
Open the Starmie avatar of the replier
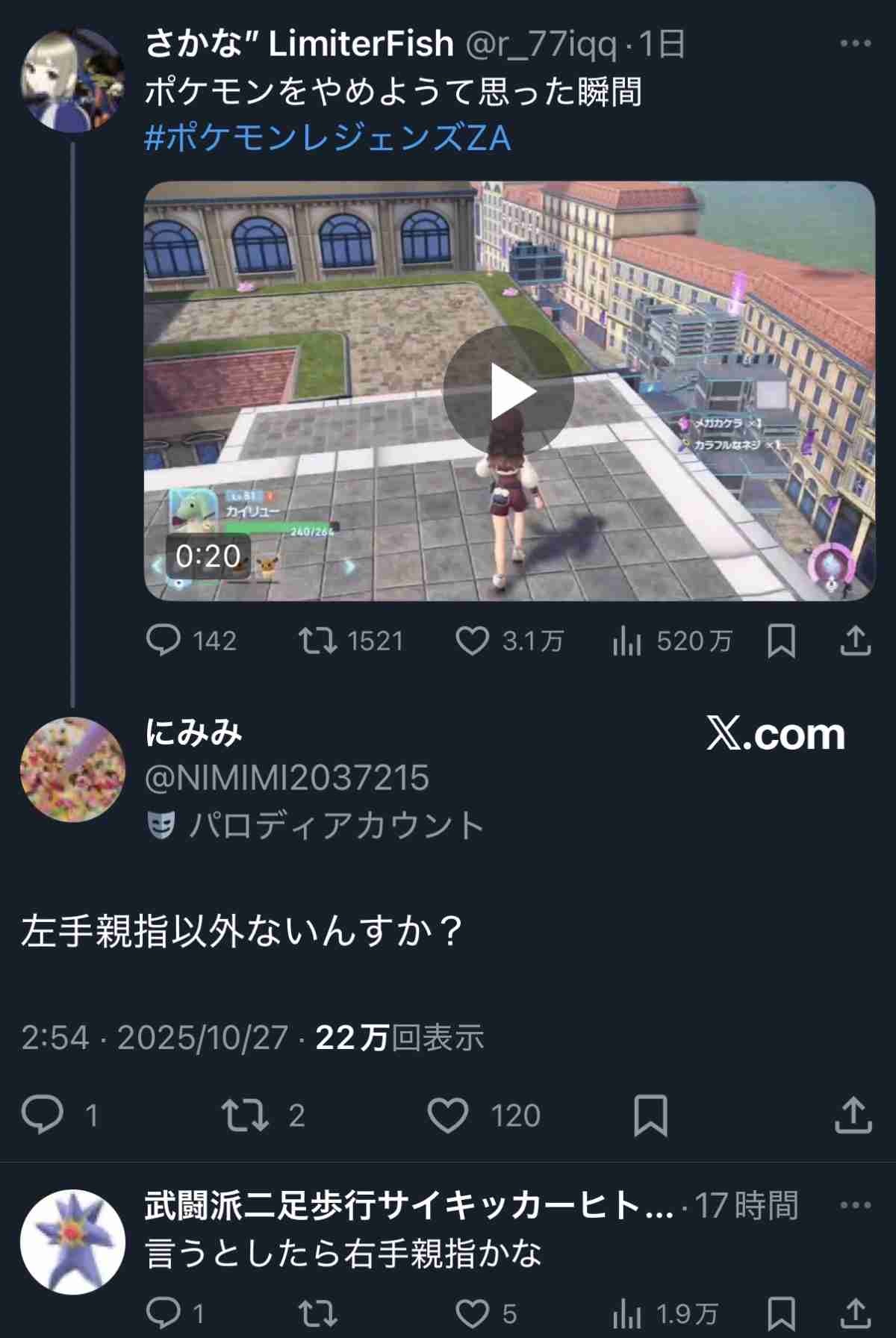(72, 1242)
